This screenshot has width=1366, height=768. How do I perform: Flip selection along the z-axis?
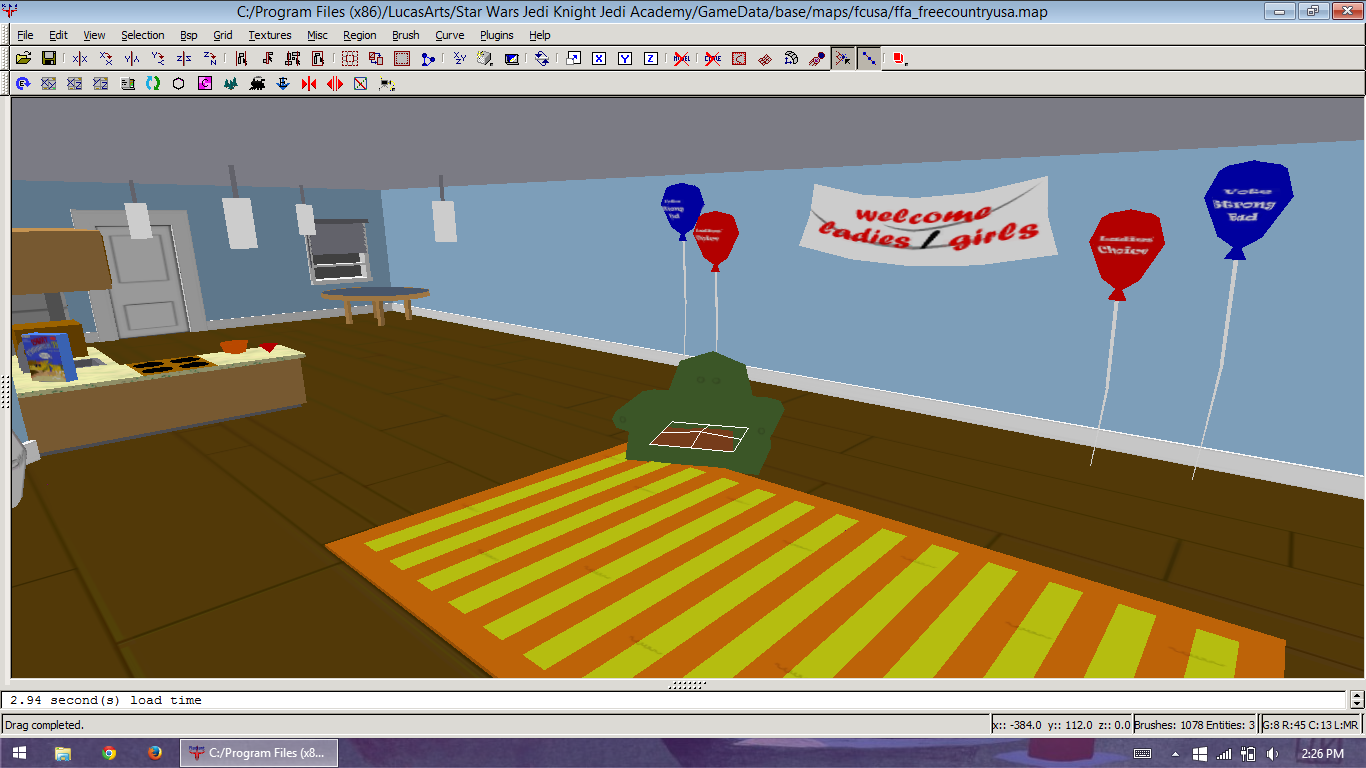coord(184,59)
